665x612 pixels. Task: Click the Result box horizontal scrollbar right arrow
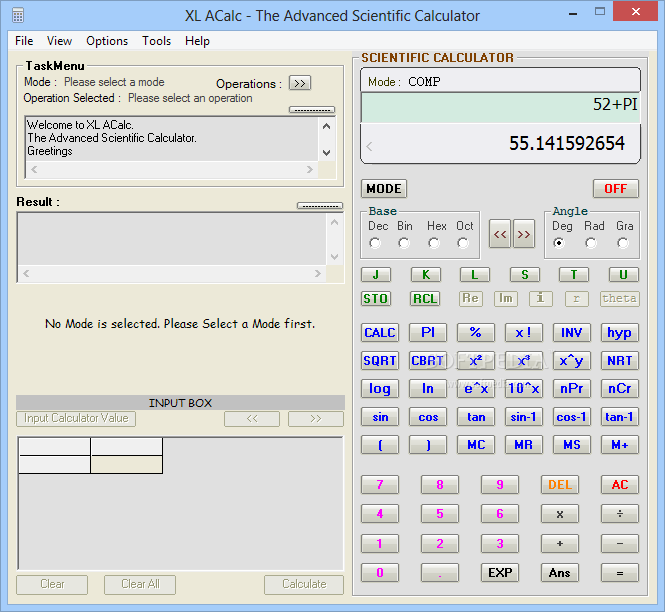[x=318, y=274]
